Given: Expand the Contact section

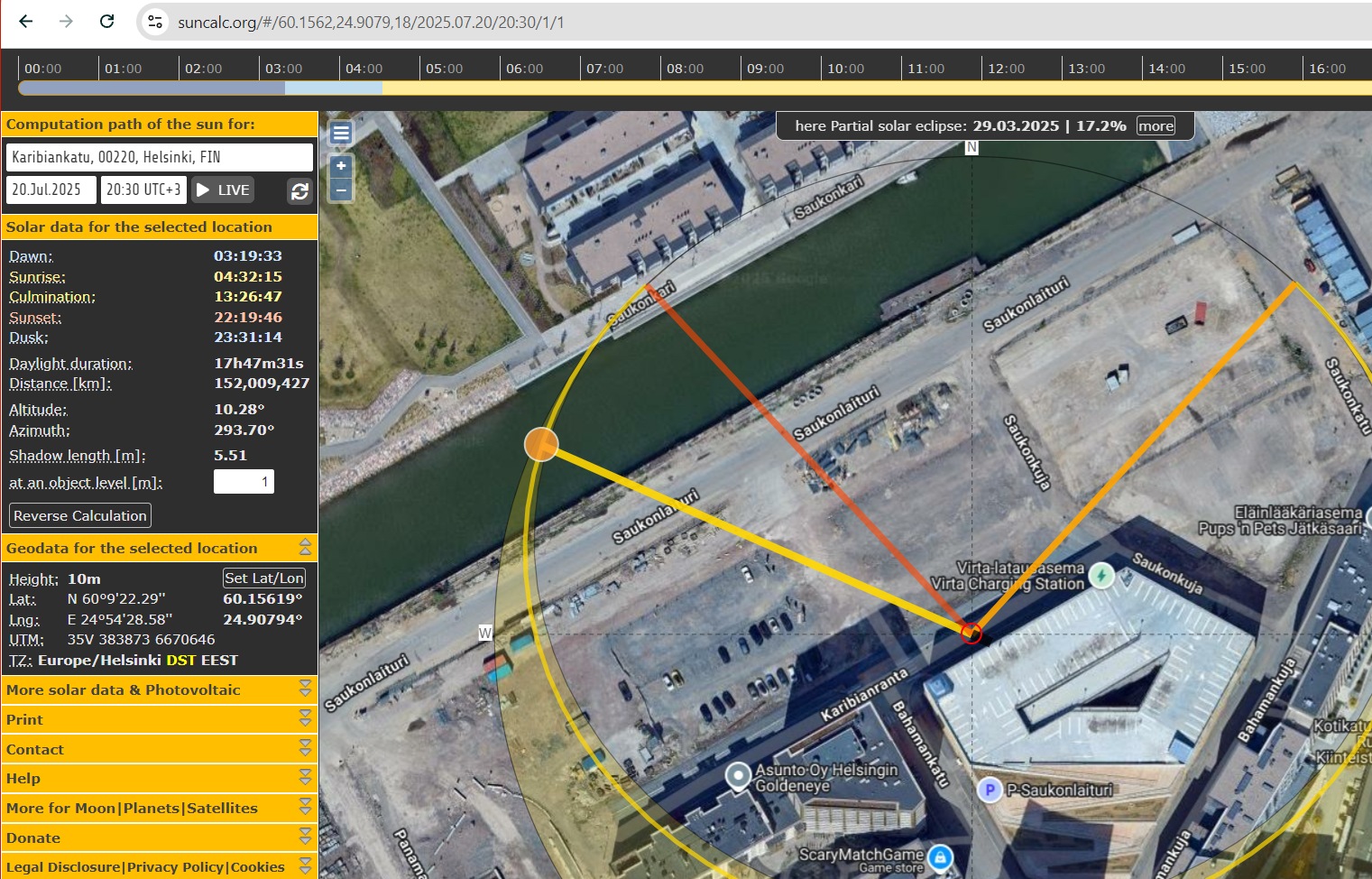Looking at the screenshot, I should (x=305, y=749).
